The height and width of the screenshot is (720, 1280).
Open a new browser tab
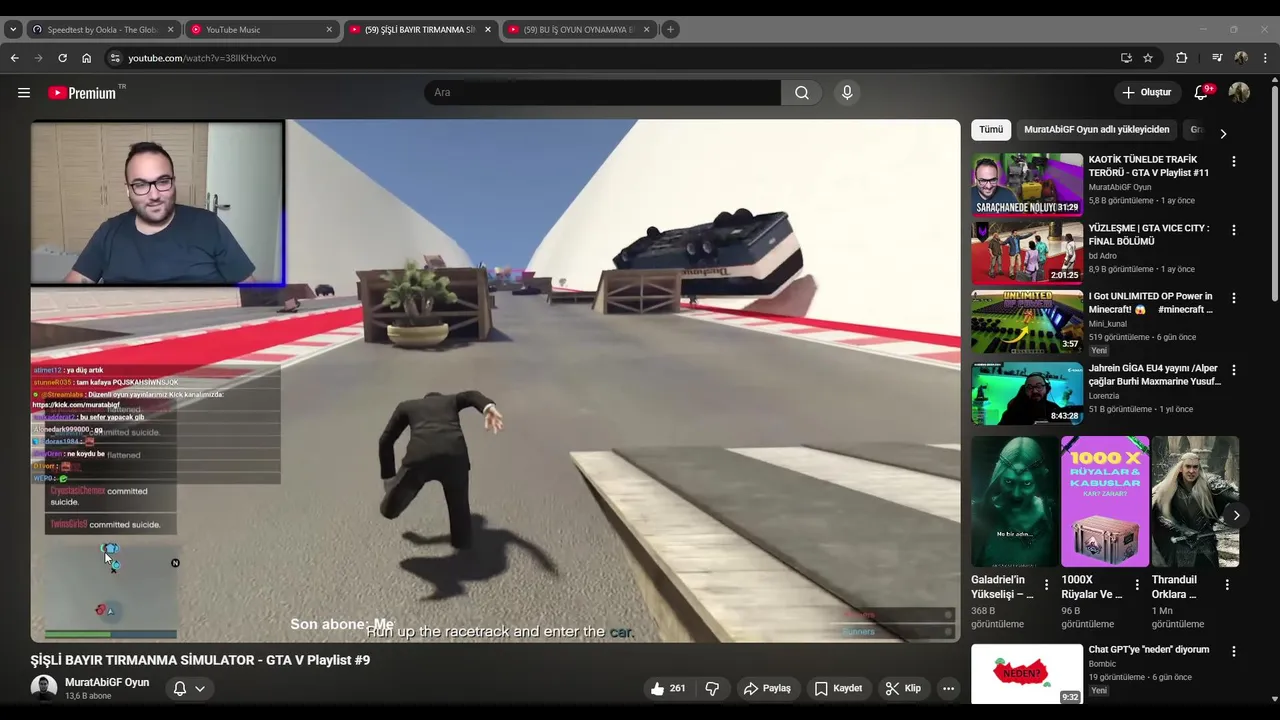tap(670, 30)
